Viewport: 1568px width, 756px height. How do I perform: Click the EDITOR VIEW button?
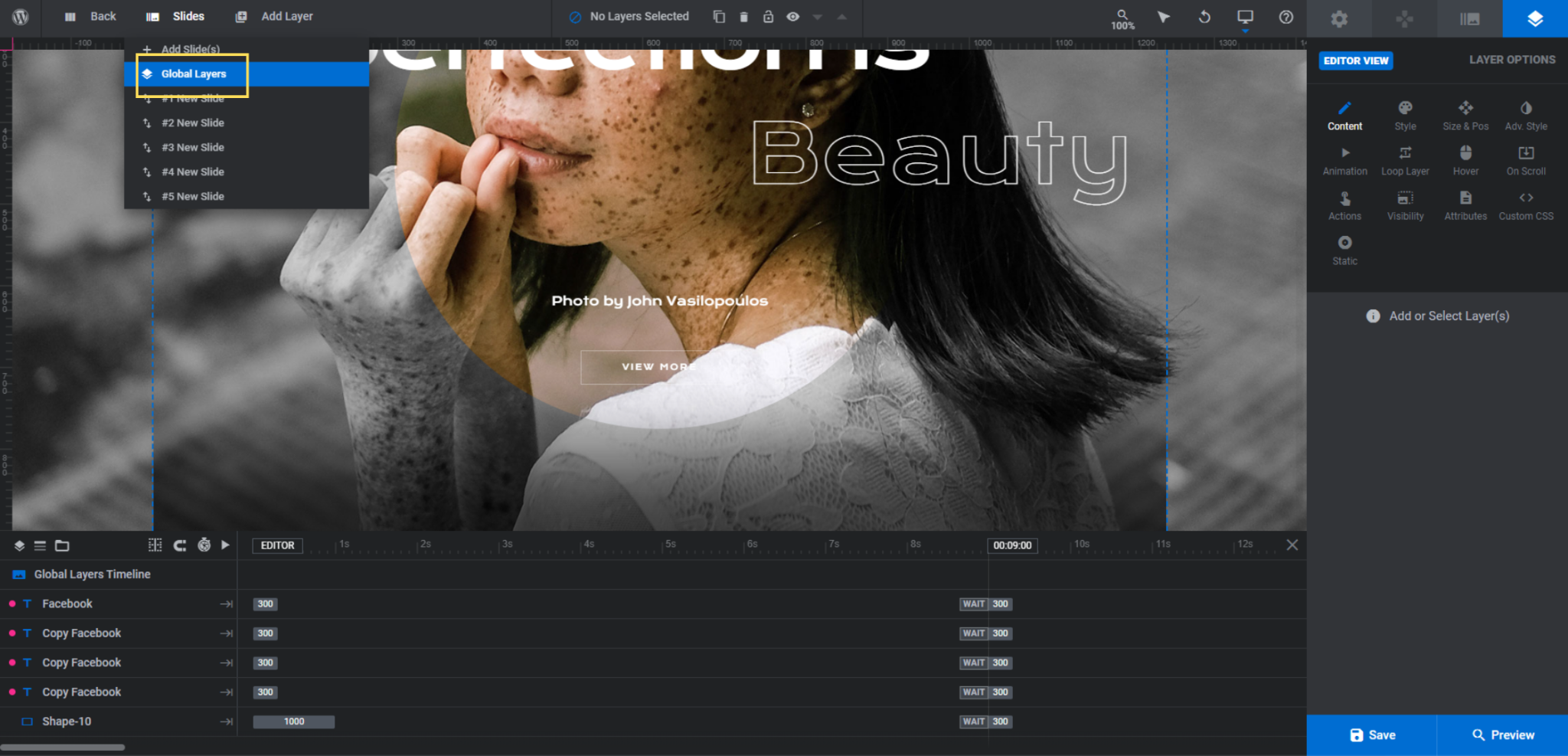[1356, 61]
